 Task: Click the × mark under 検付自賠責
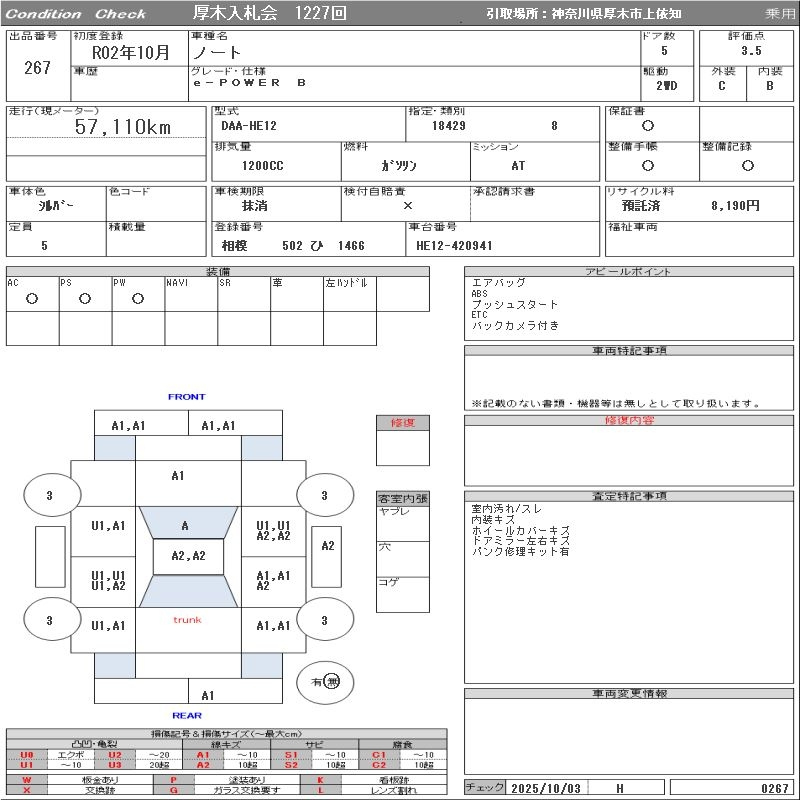pyautogui.click(x=407, y=205)
